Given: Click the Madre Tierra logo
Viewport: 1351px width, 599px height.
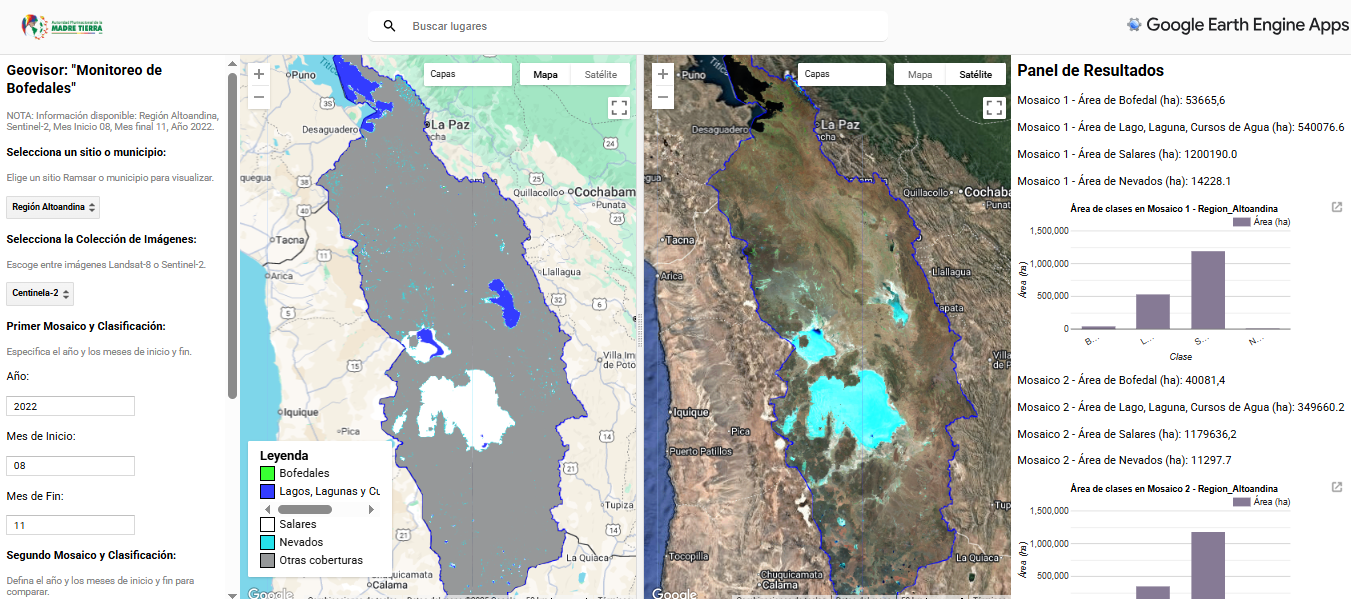Looking at the screenshot, I should pos(61,27).
